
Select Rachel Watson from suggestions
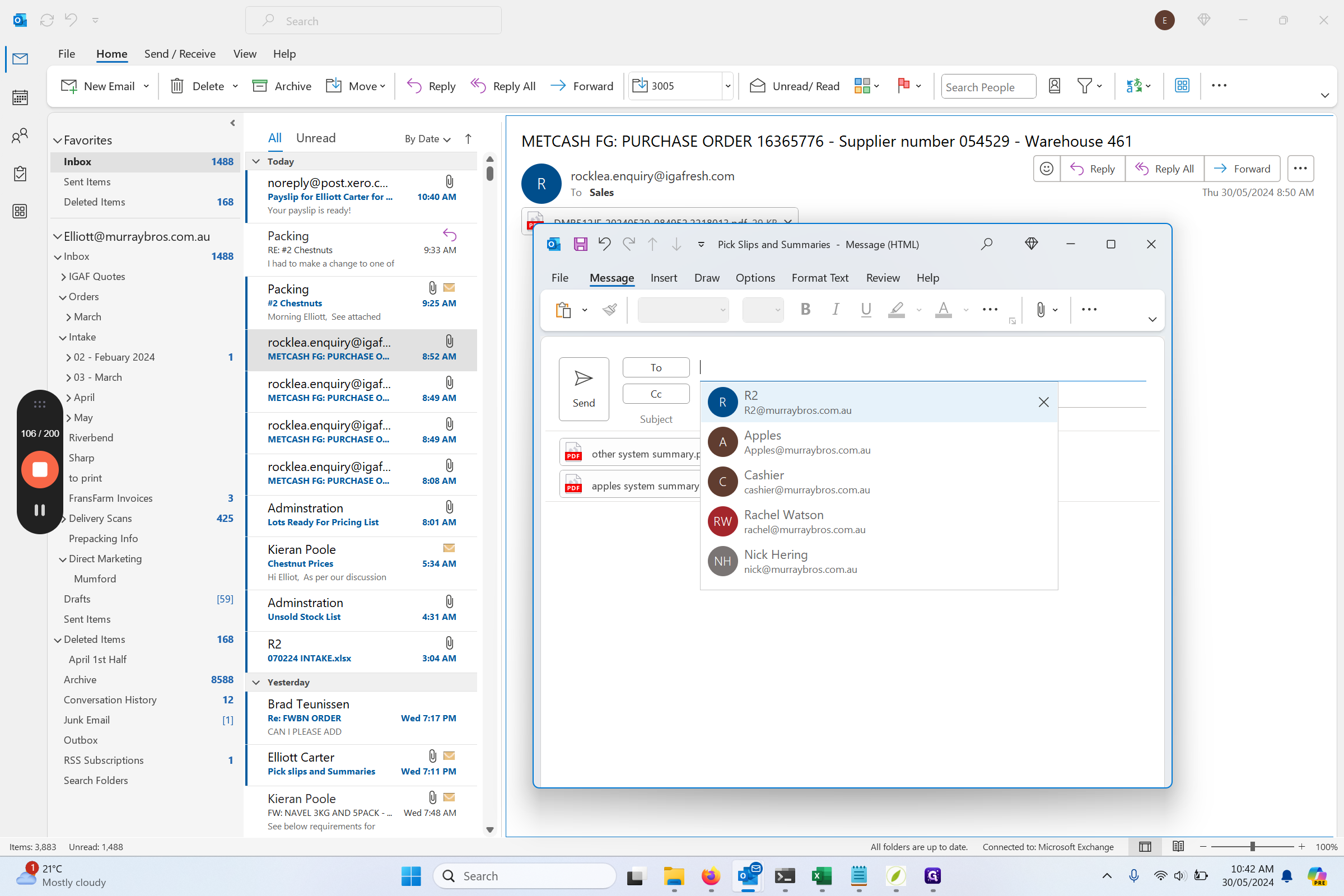878,521
